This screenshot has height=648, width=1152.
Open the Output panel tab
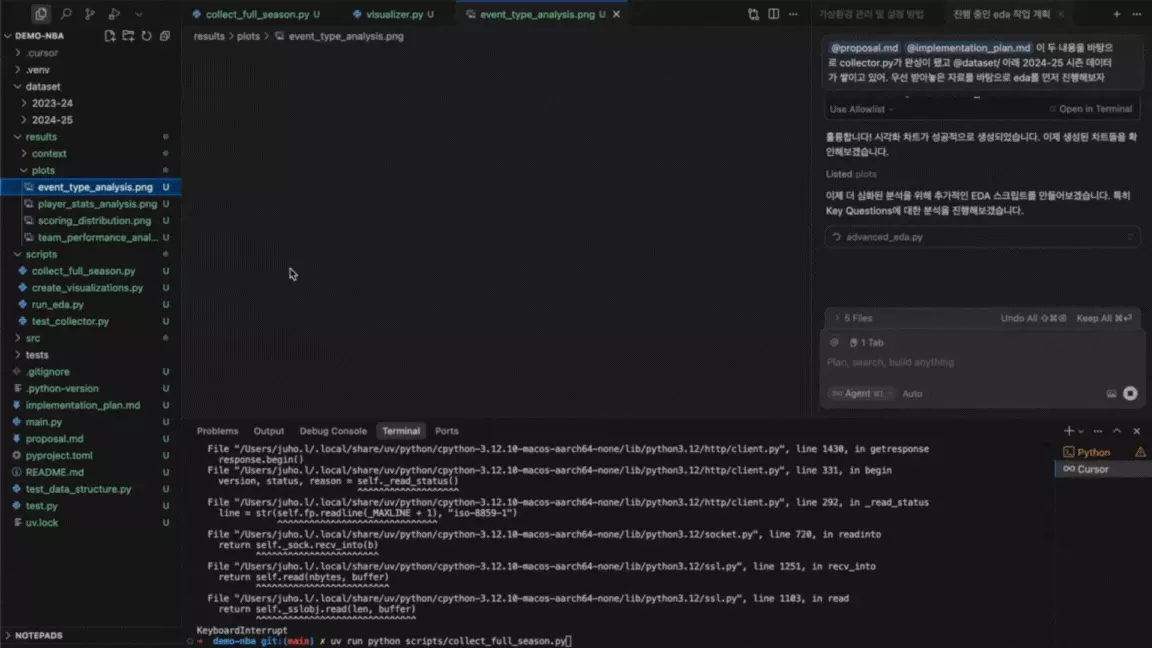tap(268, 431)
